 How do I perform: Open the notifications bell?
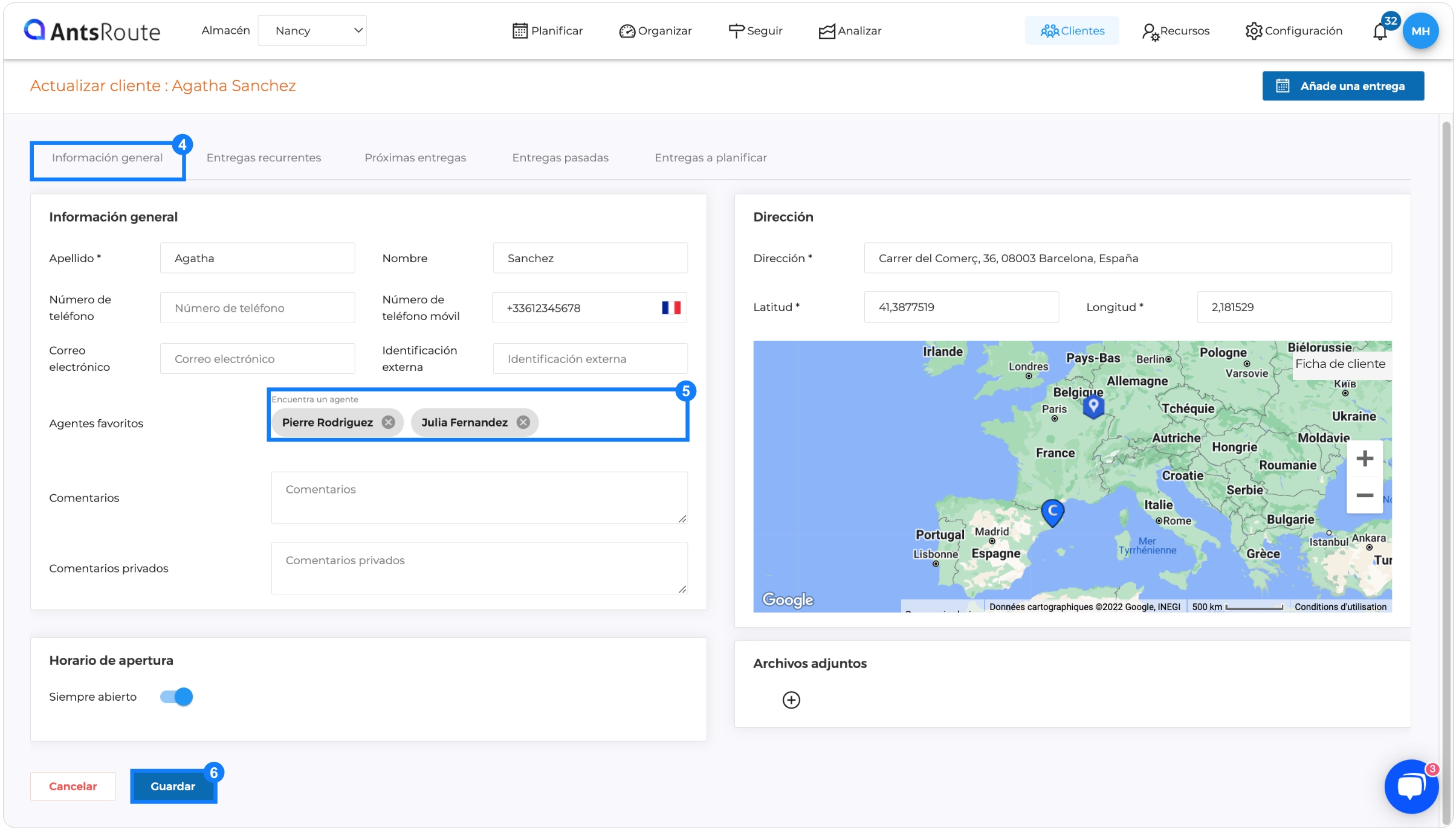point(1380,31)
